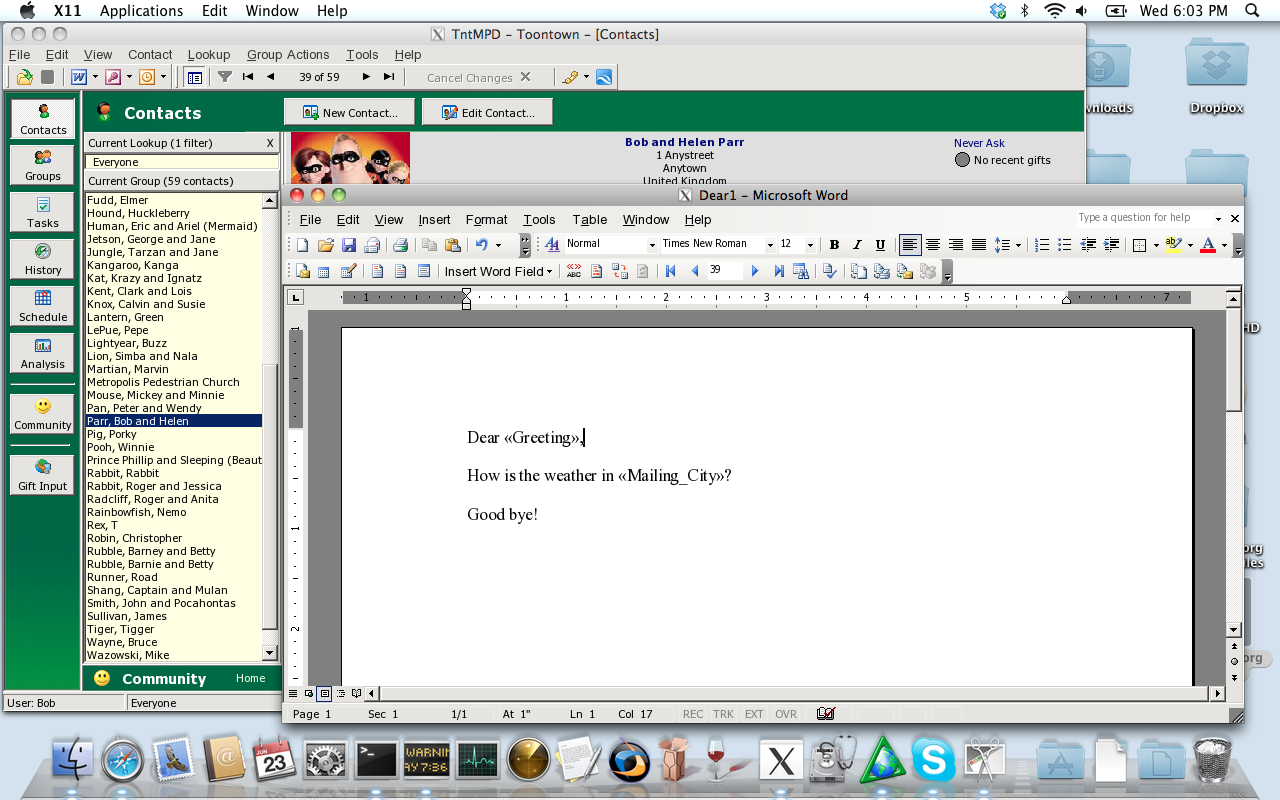The height and width of the screenshot is (800, 1280).
Task: Click the Edit Contact button
Action: pos(487,112)
